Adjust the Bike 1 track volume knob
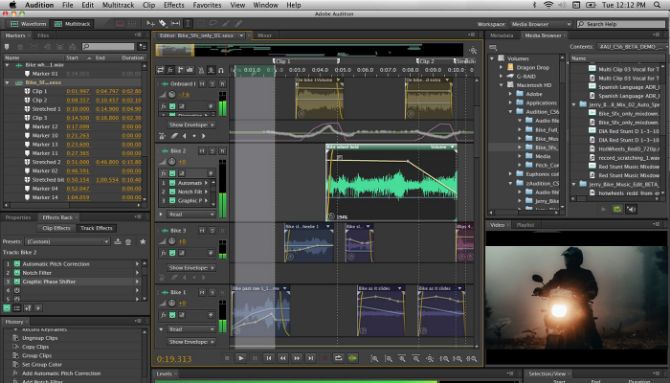Screen dimensions: 670x383 point(172,303)
